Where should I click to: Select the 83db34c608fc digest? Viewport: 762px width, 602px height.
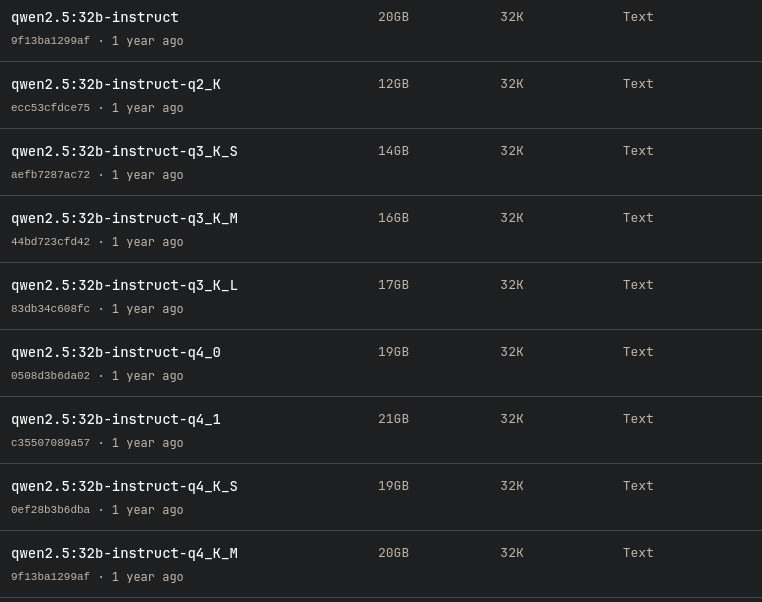(50, 309)
